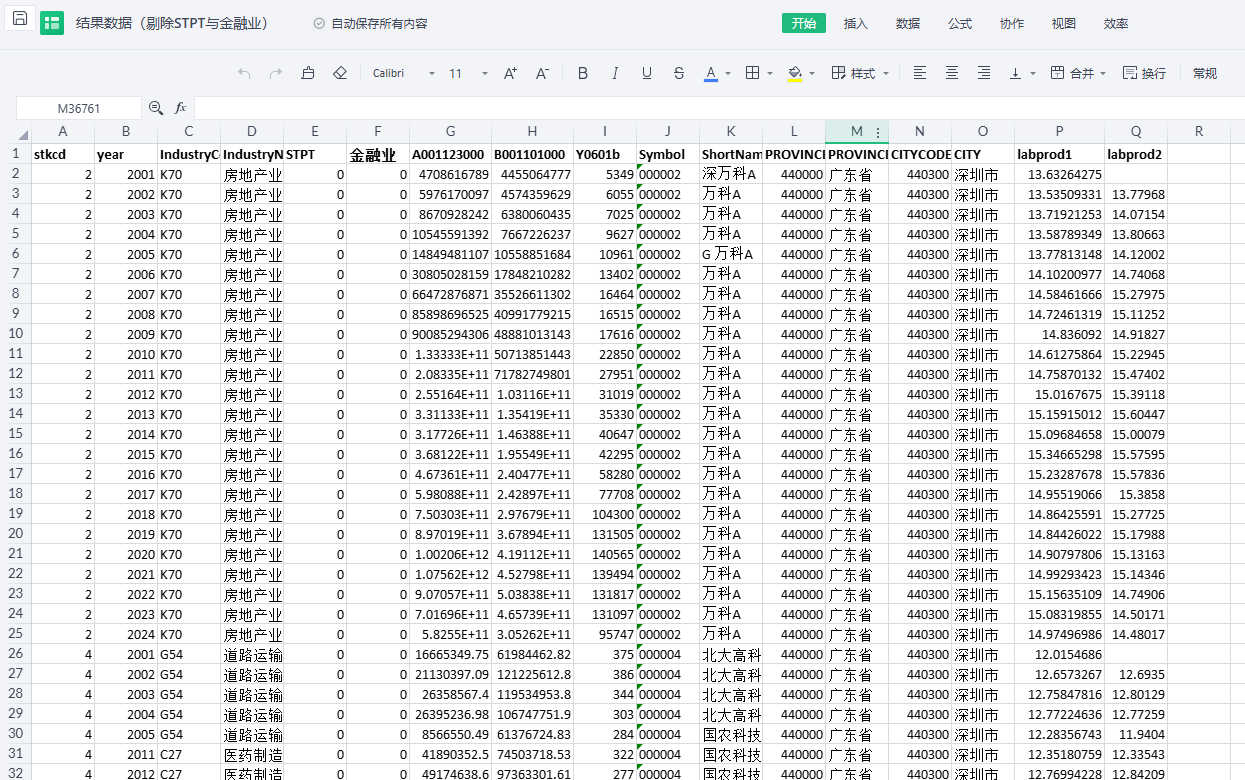Open the 公式 tab
Viewport: 1245px width, 780px height.
tap(960, 24)
